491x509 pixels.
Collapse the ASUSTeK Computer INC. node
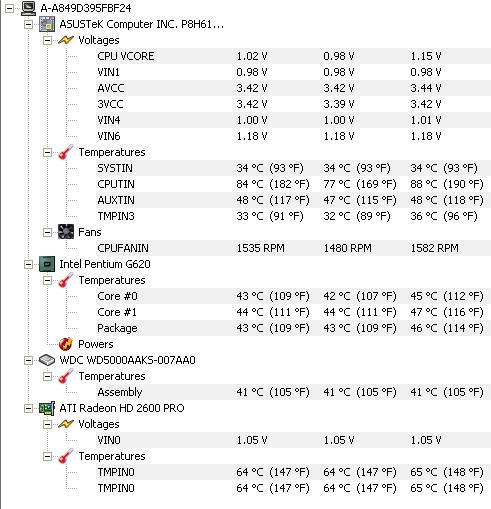click(x=29, y=24)
